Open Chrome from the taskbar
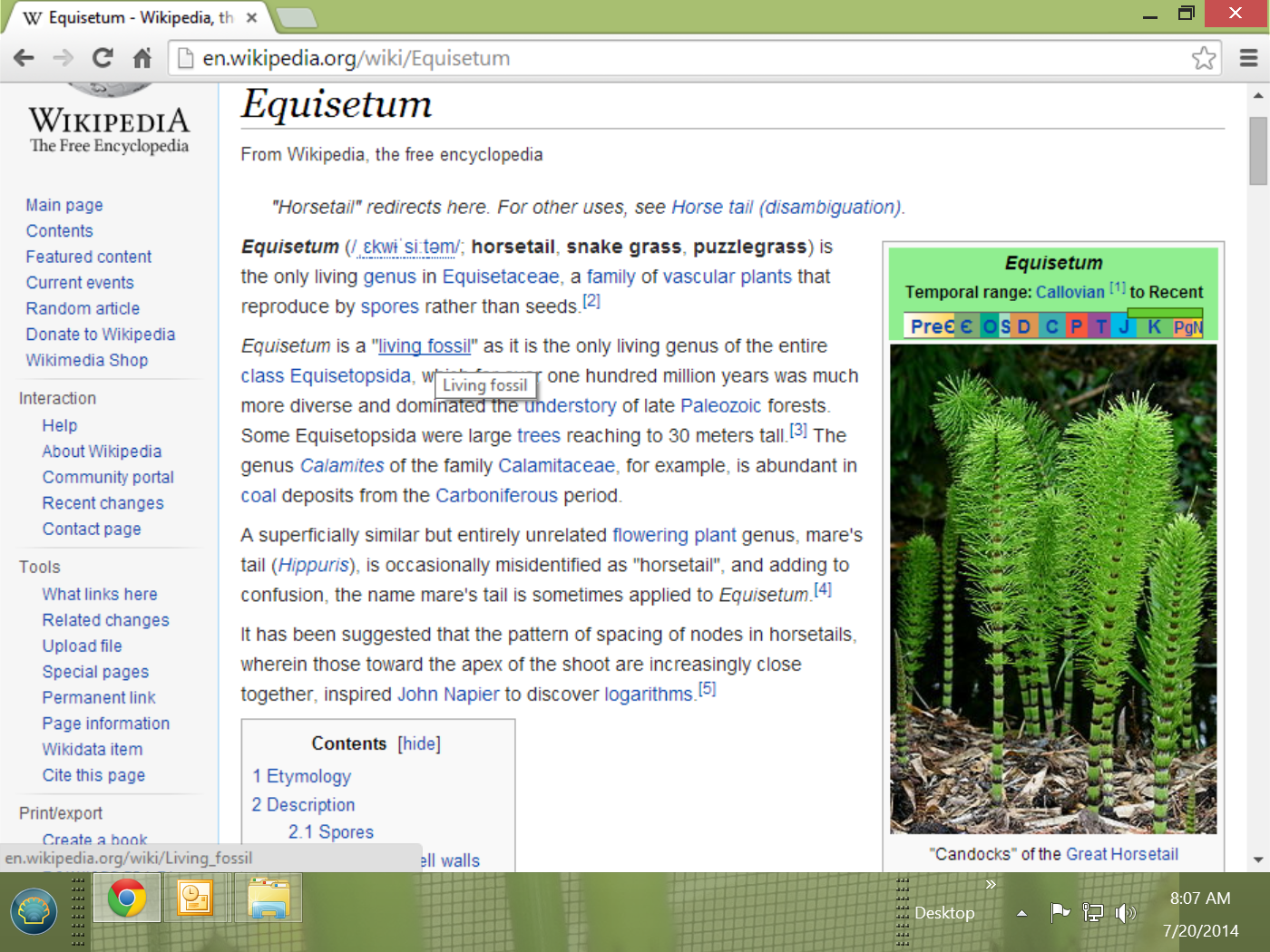1270x952 pixels. coord(127,899)
